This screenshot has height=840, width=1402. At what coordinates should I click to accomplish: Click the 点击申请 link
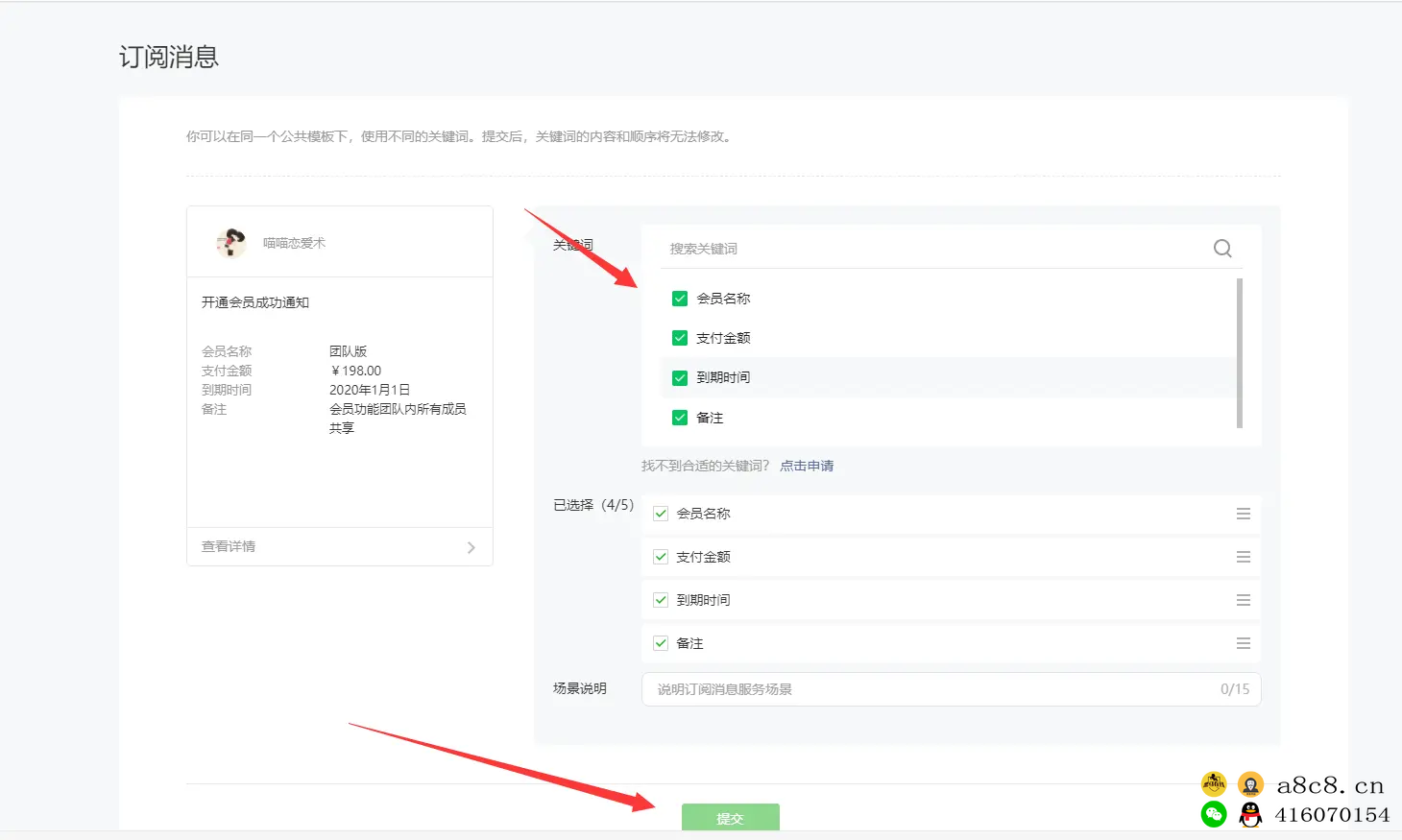pyautogui.click(x=807, y=466)
